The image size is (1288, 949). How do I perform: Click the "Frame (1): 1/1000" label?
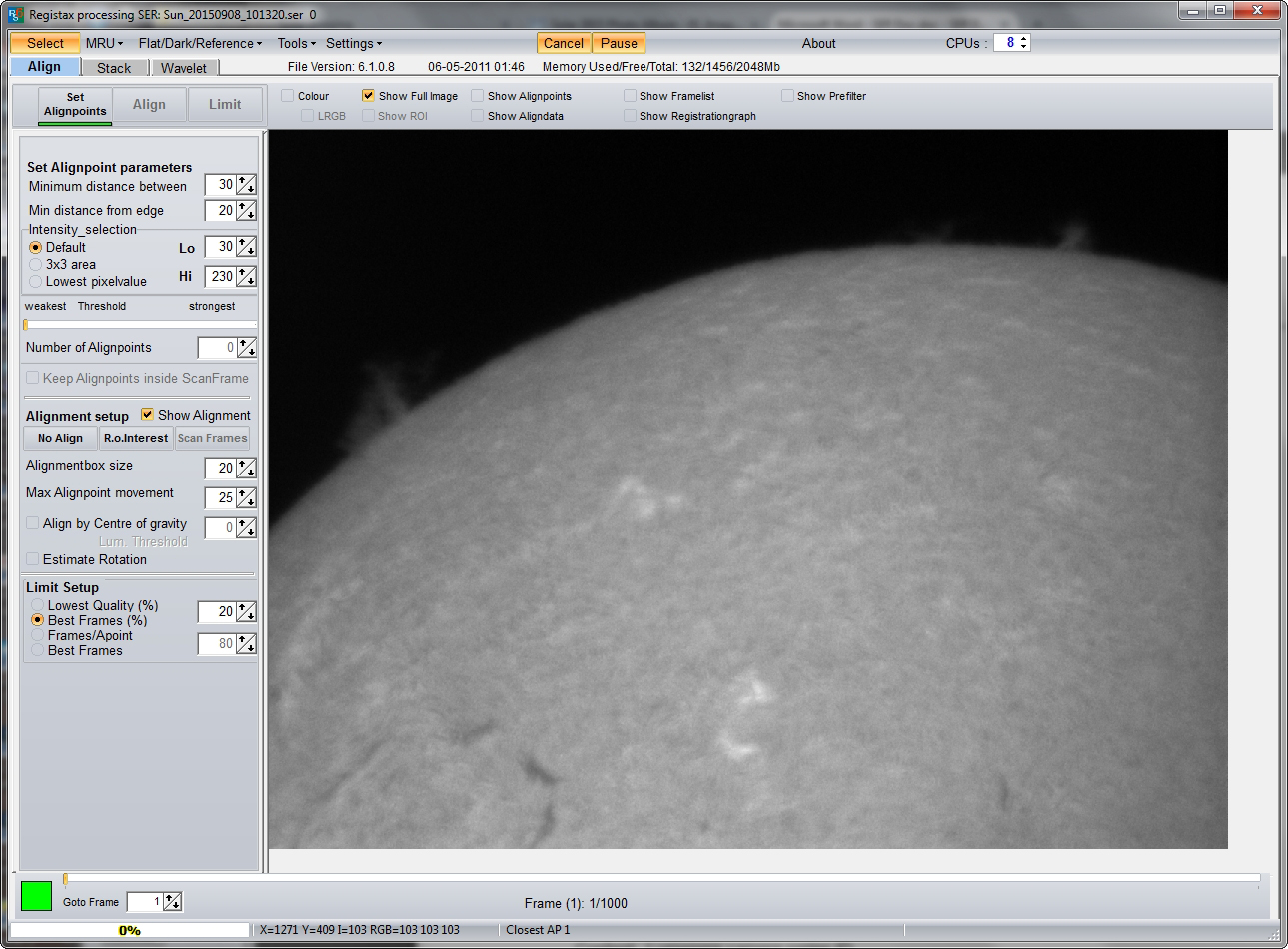[576, 903]
